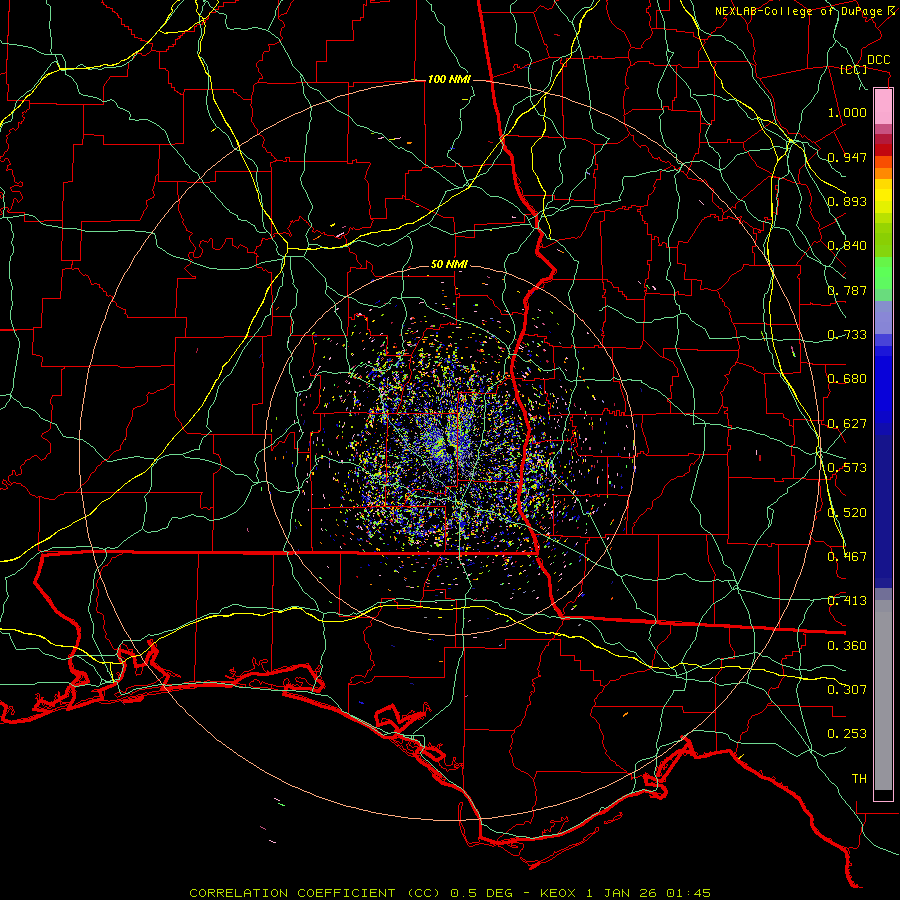Click the pink color band near 1.000
900x900 pixels.
point(883,107)
